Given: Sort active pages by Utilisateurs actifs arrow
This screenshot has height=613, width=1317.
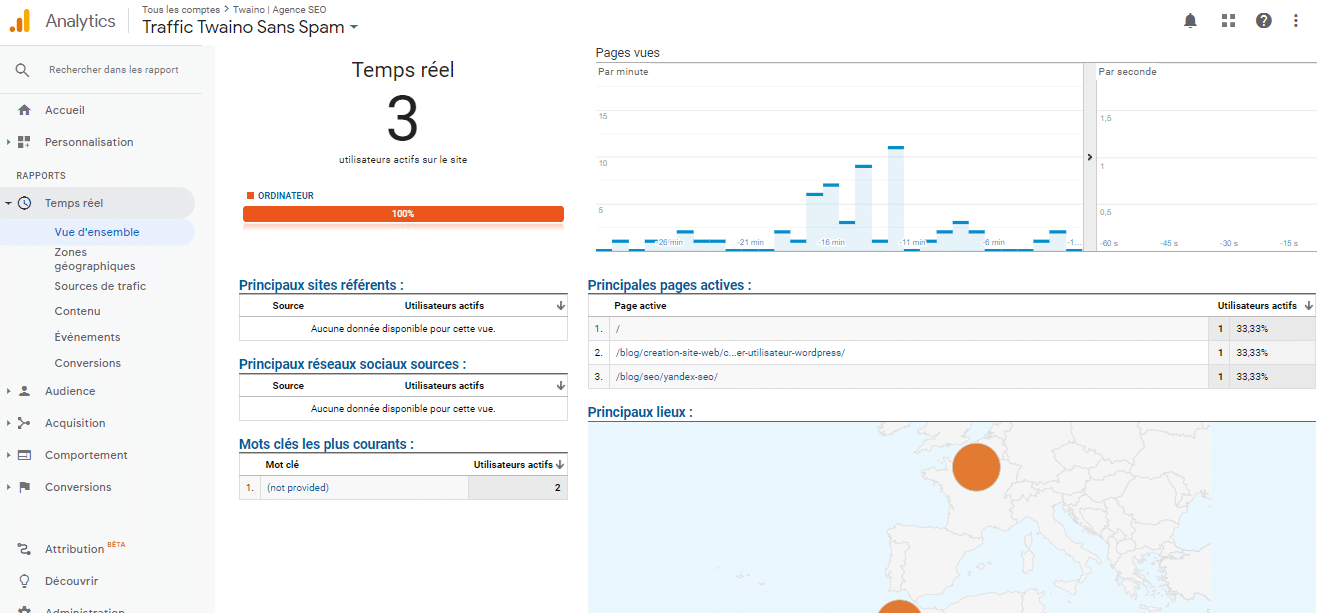Looking at the screenshot, I should 1308,305.
